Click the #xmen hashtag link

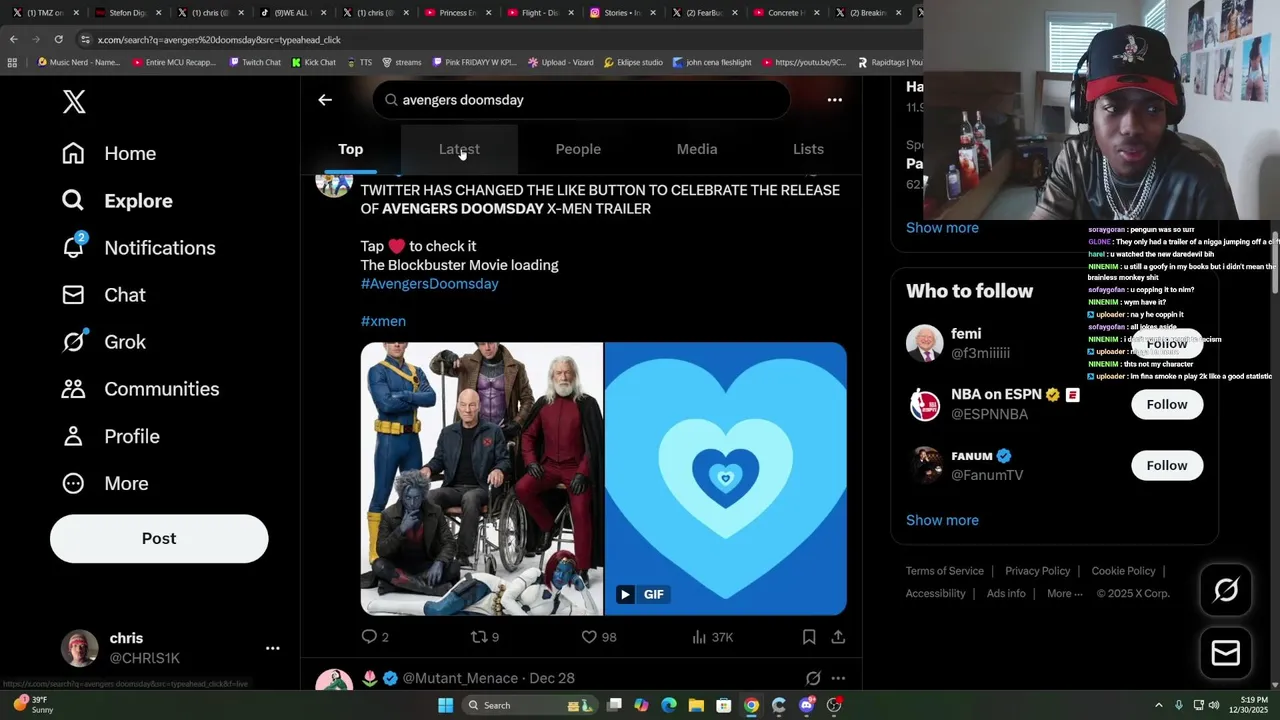(383, 321)
